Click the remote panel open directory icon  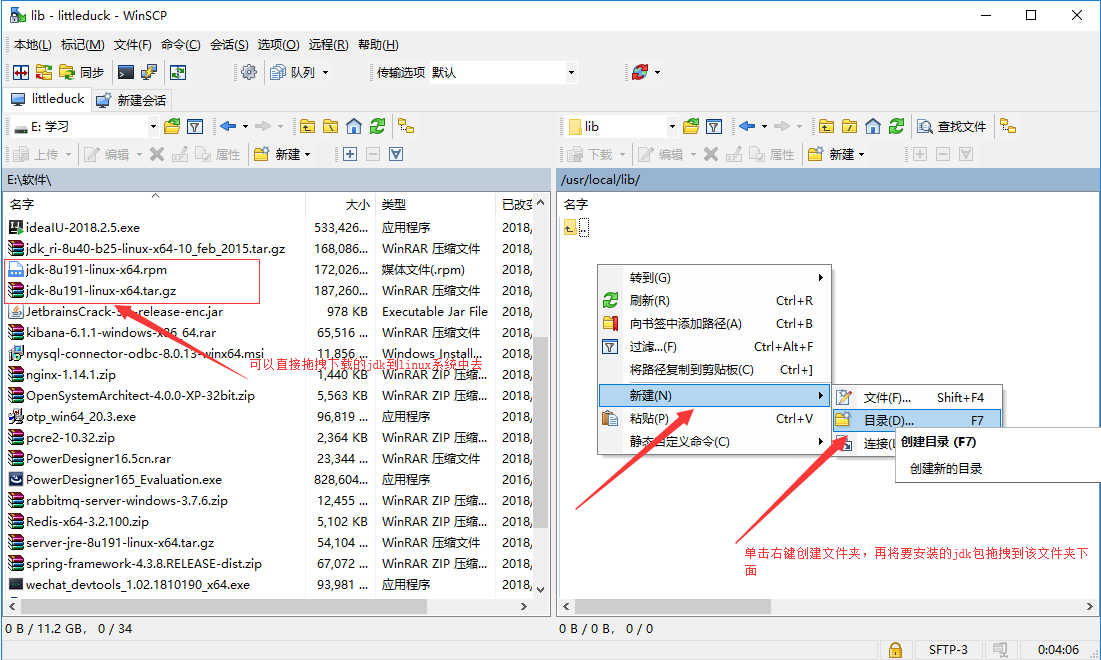[x=691, y=126]
